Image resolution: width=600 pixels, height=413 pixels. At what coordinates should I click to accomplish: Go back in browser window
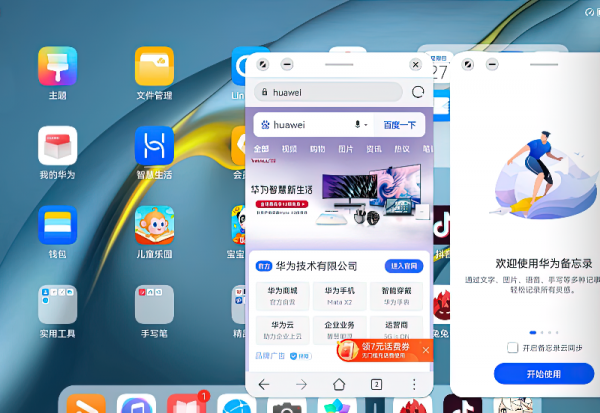(264, 384)
